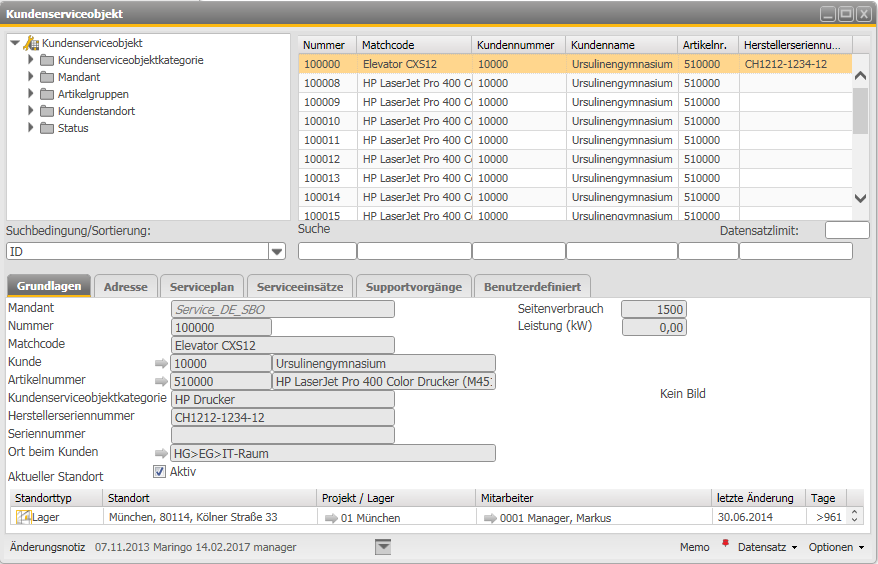Image resolution: width=878 pixels, height=564 pixels.
Task: Click the Status folder icon
Action: coord(47,128)
